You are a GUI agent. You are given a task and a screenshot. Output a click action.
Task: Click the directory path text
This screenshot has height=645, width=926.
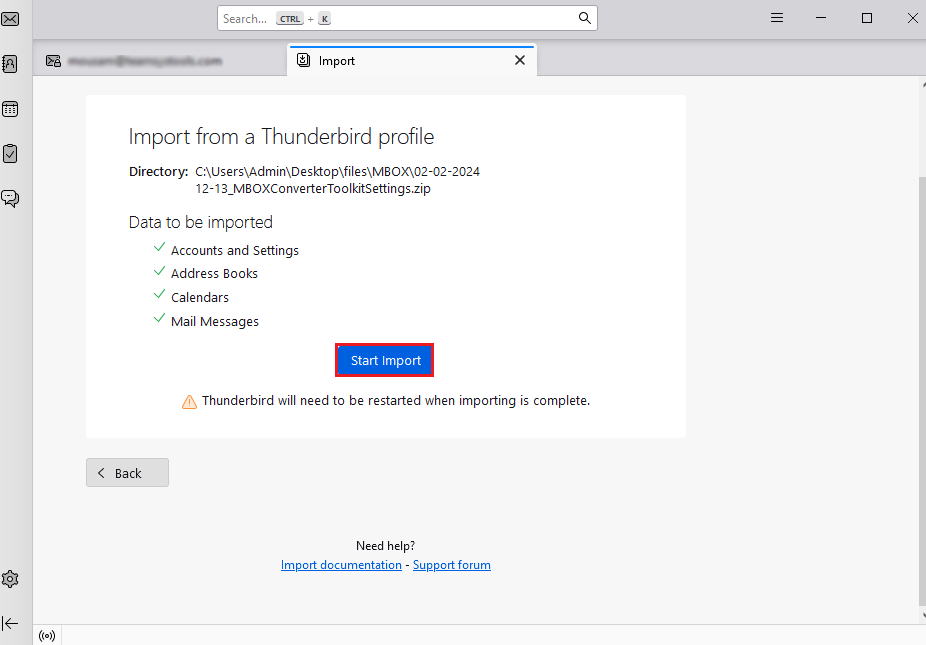[337, 180]
